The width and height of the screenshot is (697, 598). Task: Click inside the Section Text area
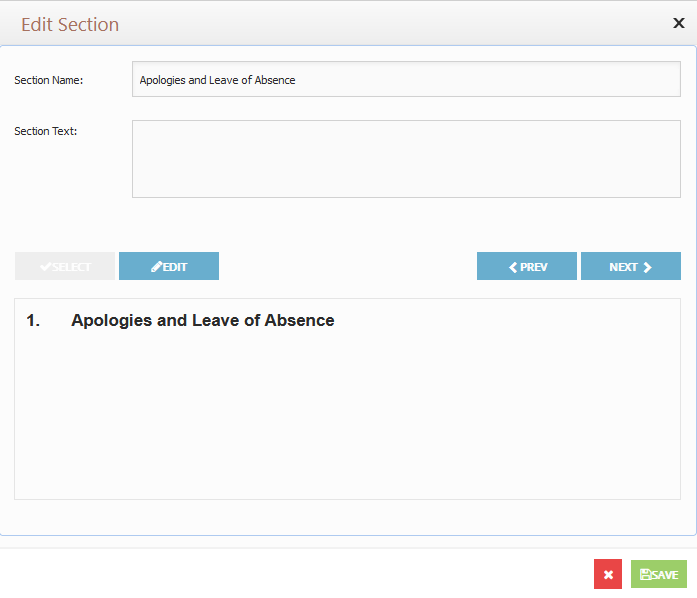(406, 159)
